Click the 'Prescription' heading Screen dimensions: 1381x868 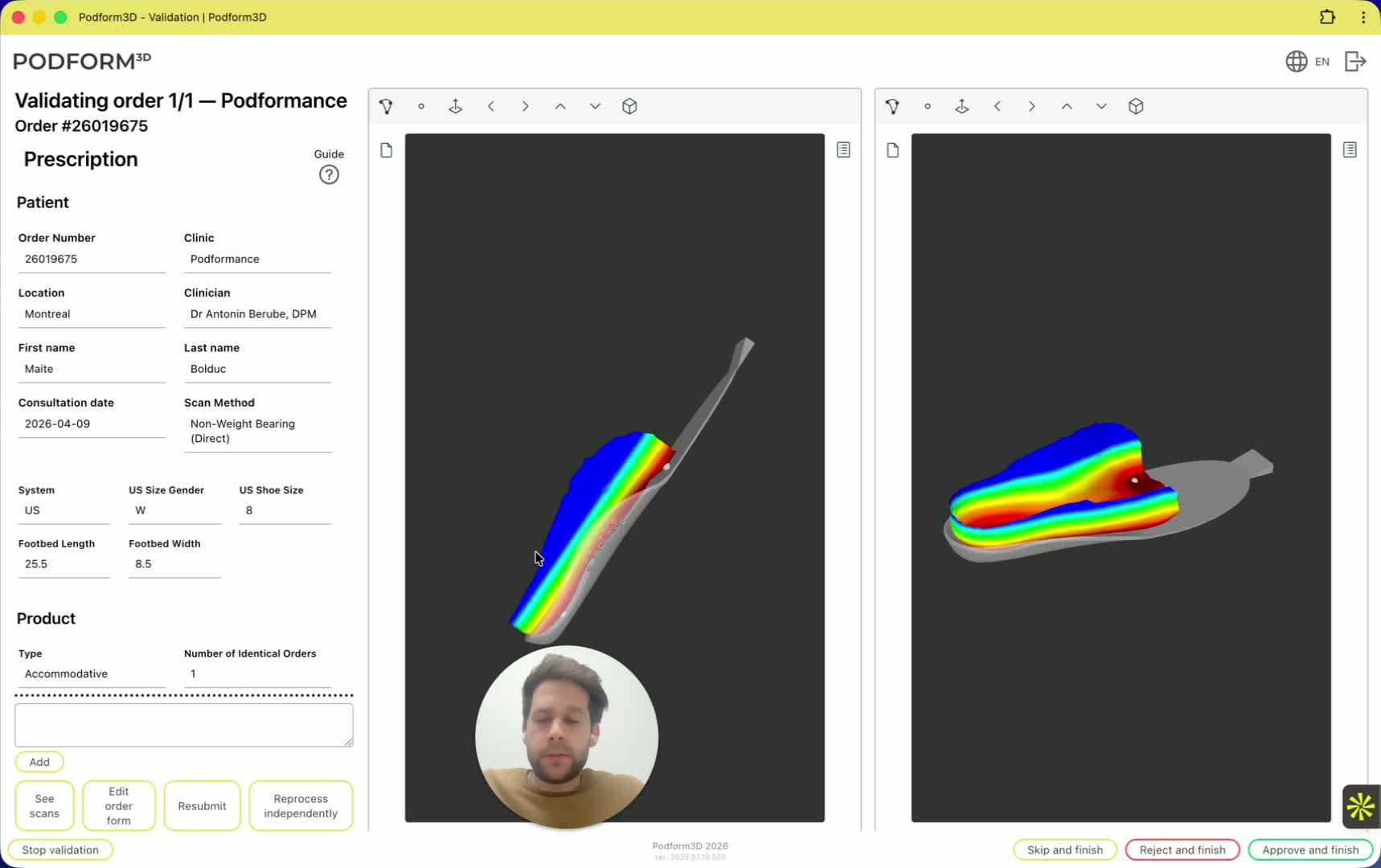pos(80,159)
